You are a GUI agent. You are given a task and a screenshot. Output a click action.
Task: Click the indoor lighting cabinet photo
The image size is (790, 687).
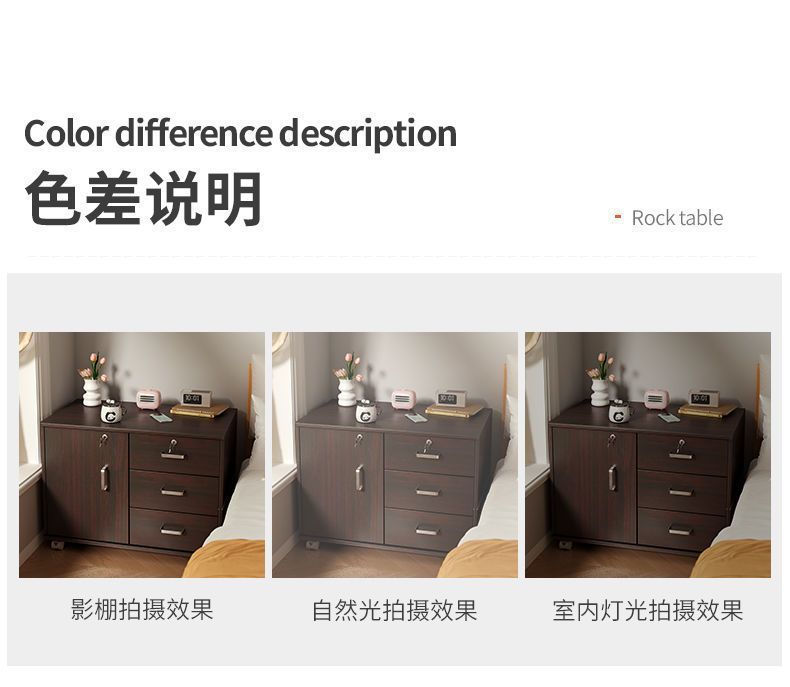pos(648,454)
